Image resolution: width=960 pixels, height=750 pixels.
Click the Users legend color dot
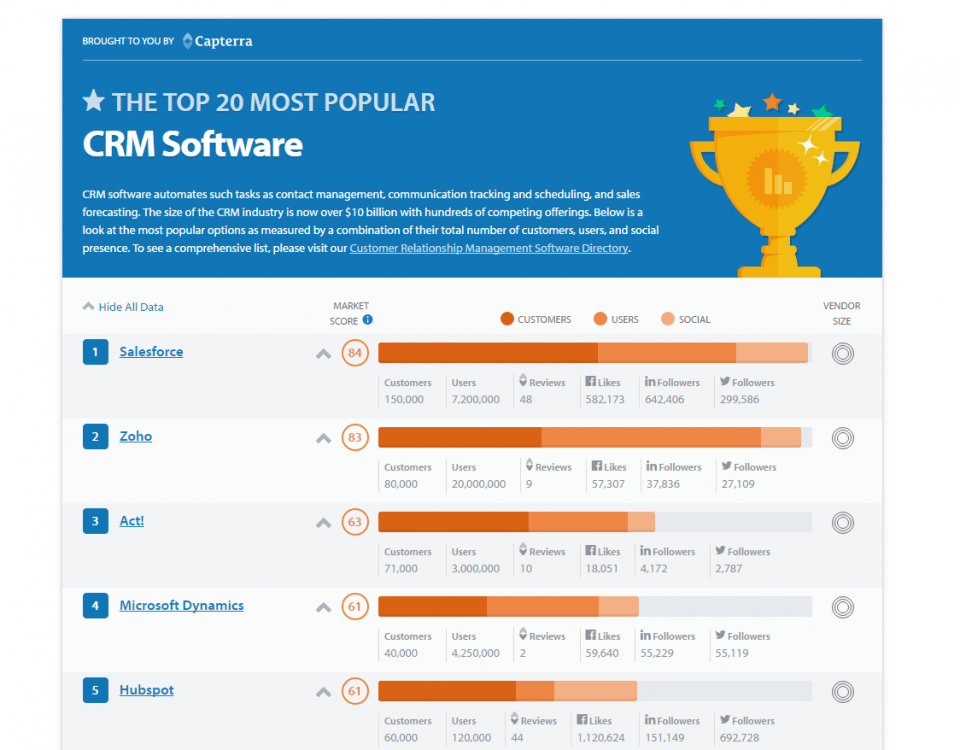[x=600, y=318]
